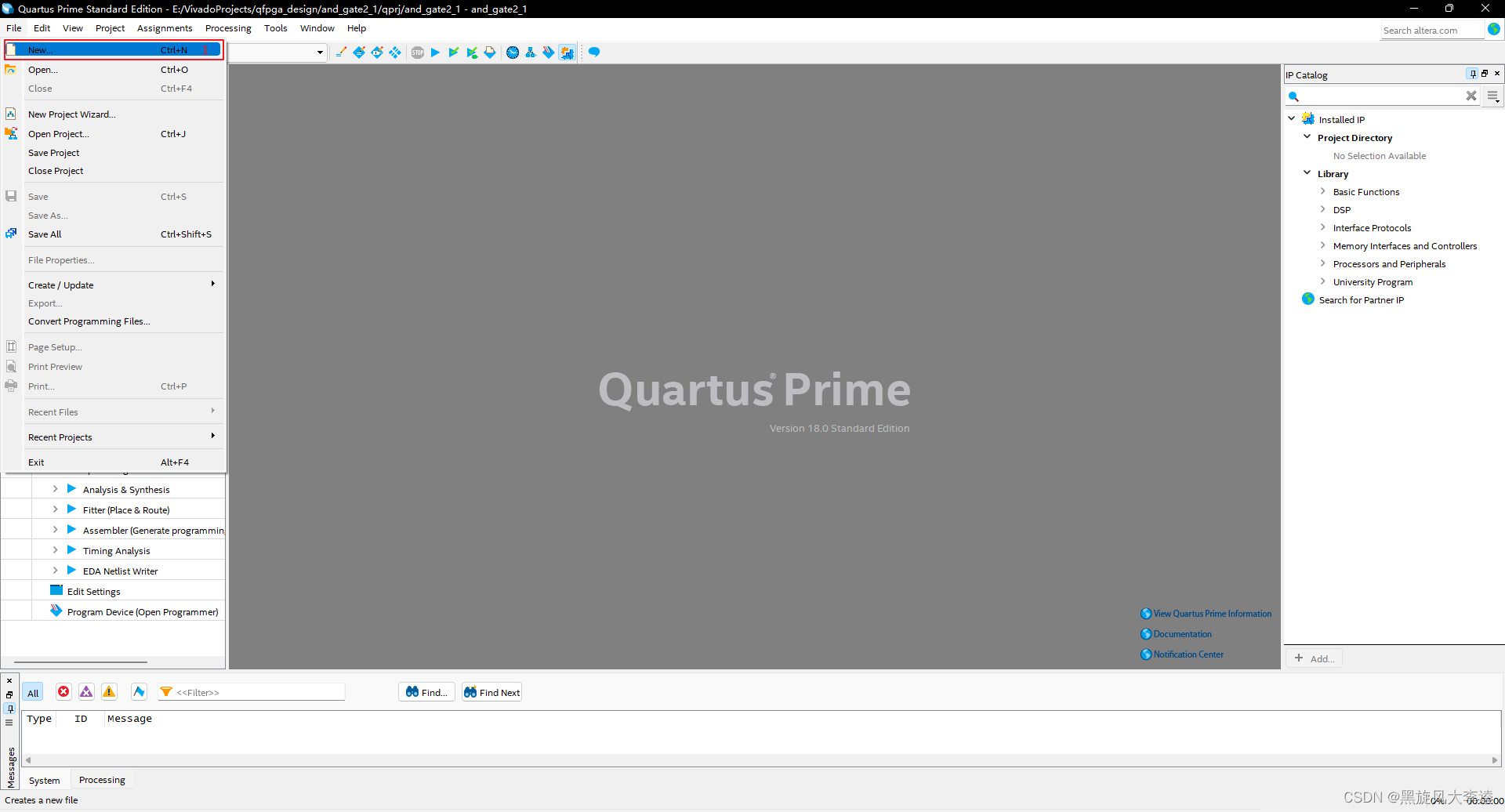Open the project revision combo box dropdown
This screenshot has height=812, width=1505.
pyautogui.click(x=320, y=53)
